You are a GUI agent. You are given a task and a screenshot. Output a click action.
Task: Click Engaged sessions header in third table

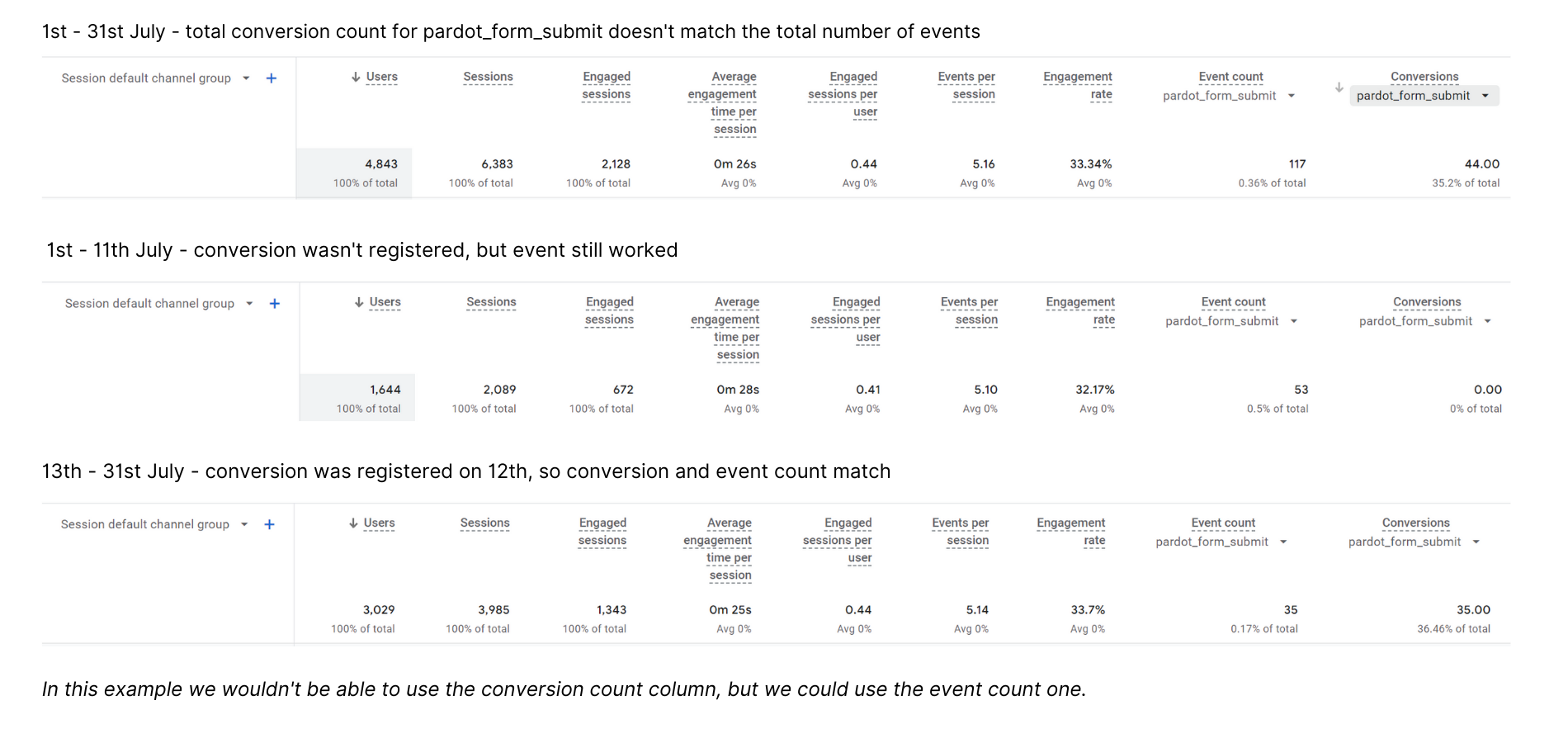pos(602,532)
